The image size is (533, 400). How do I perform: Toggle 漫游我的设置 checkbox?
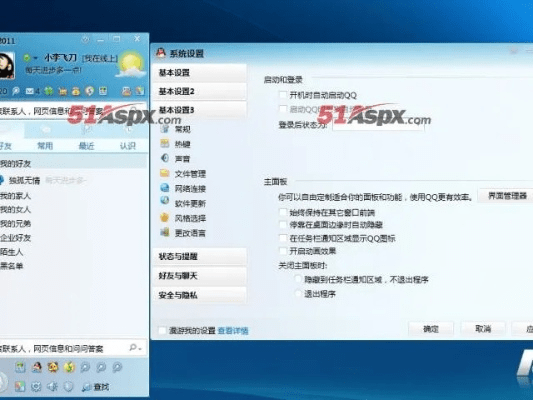tap(162, 330)
